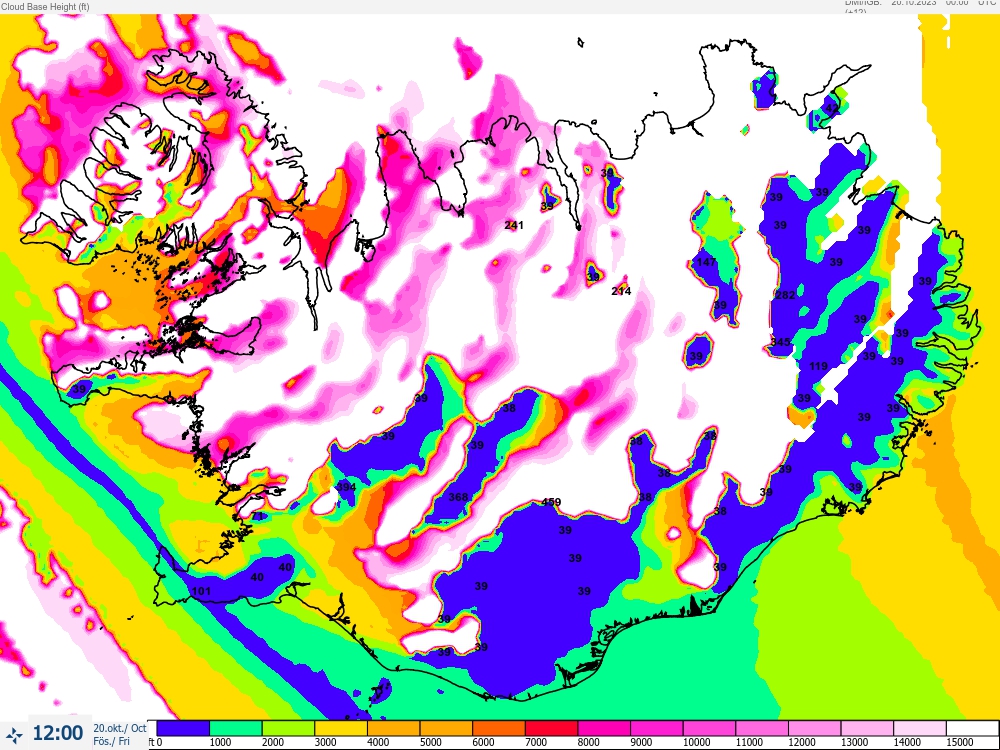
Task: Select the red 7000–8000 ft legend swatch
Action: tap(551, 728)
